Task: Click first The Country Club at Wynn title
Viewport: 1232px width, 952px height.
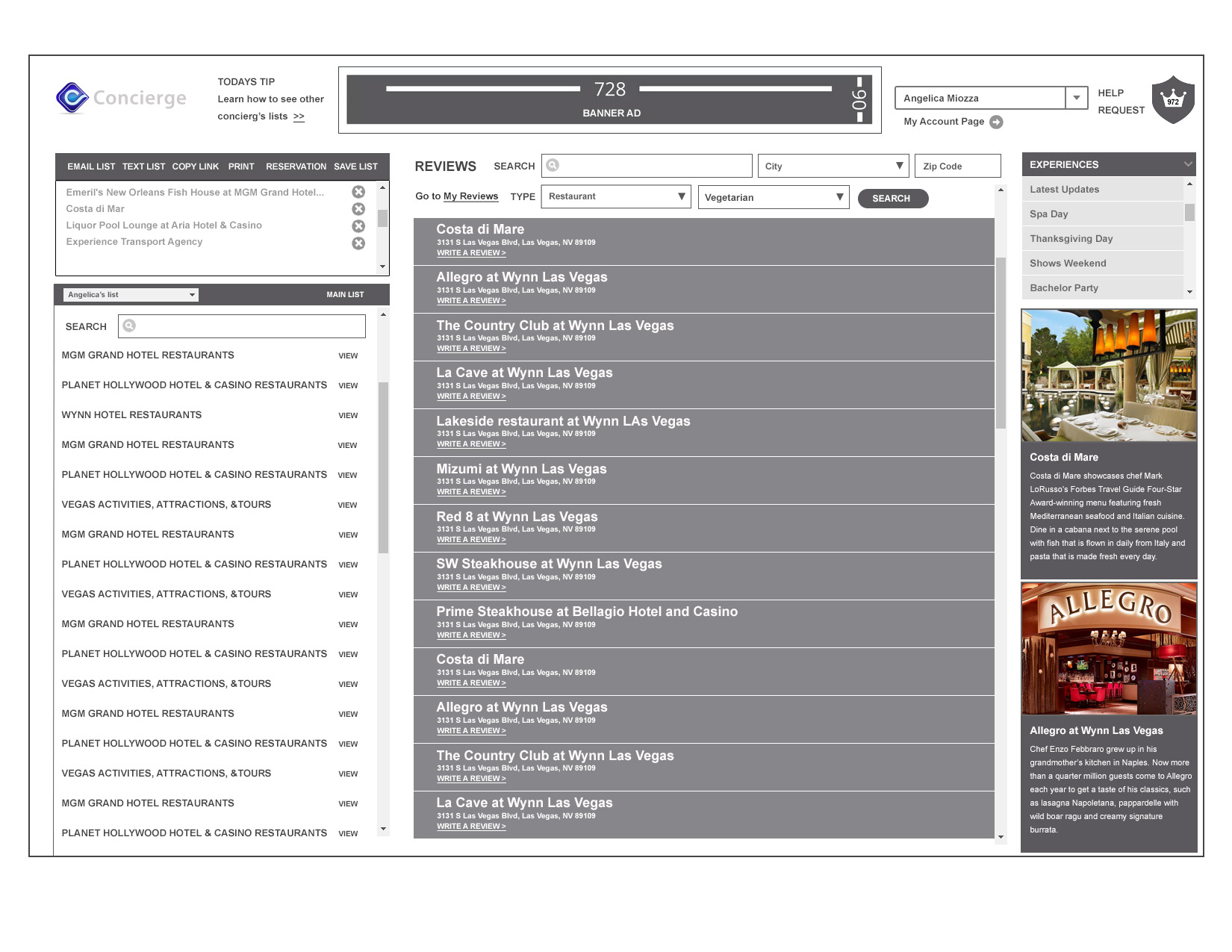Action: click(555, 326)
